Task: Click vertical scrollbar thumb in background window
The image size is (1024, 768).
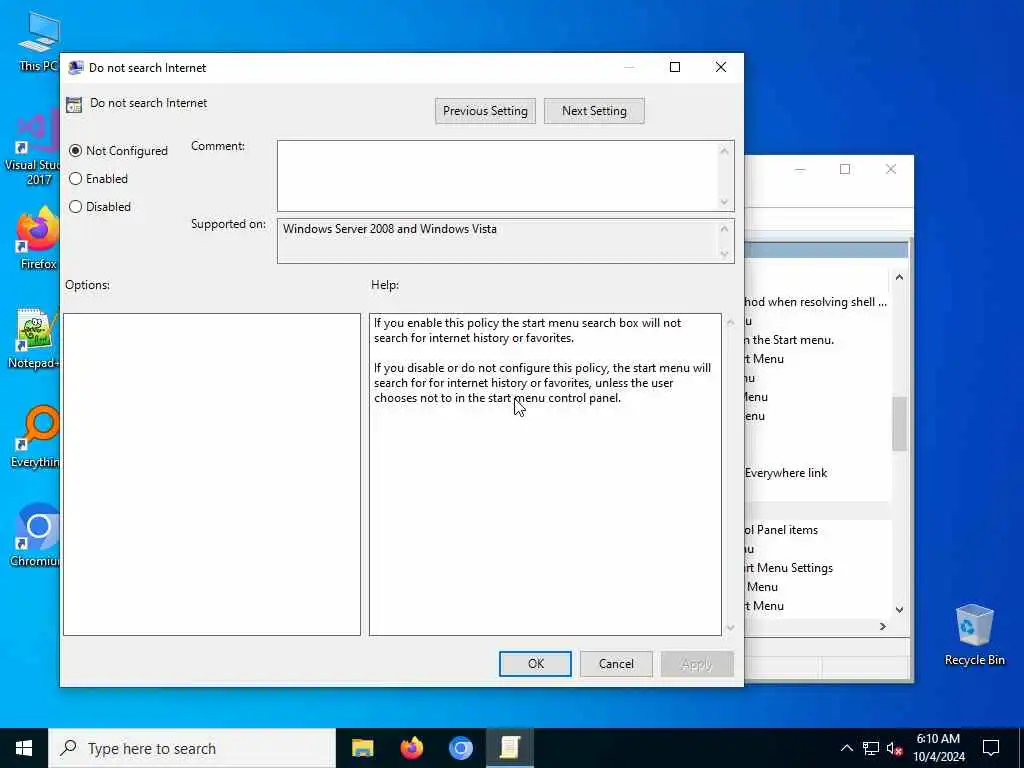Action: [x=899, y=423]
